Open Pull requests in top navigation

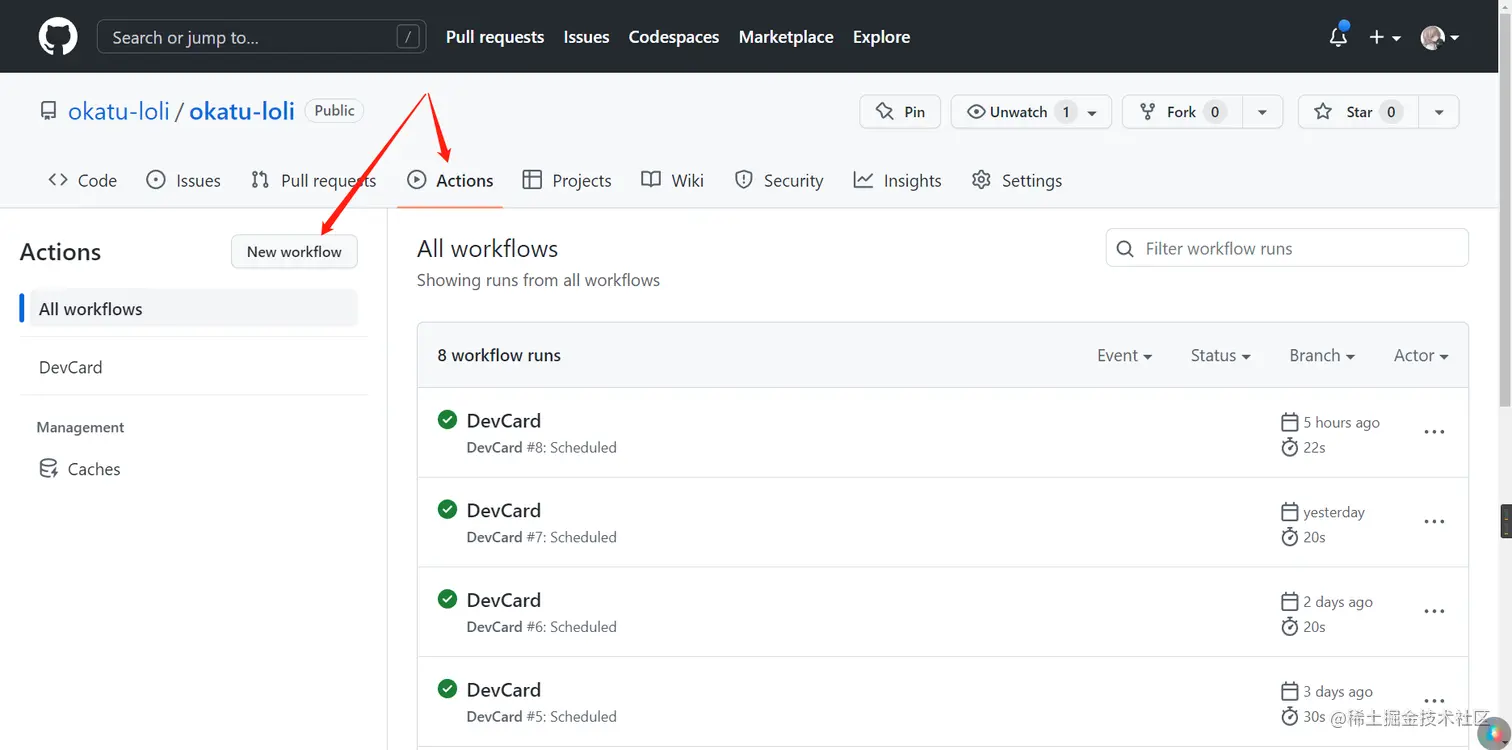(495, 37)
